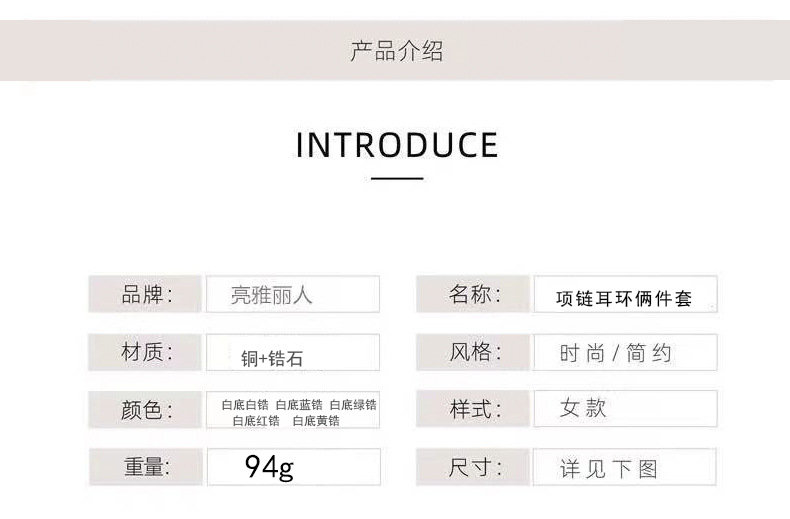The height and width of the screenshot is (519, 790).
Task: Click the INTRODUCE heading
Action: coord(397,146)
